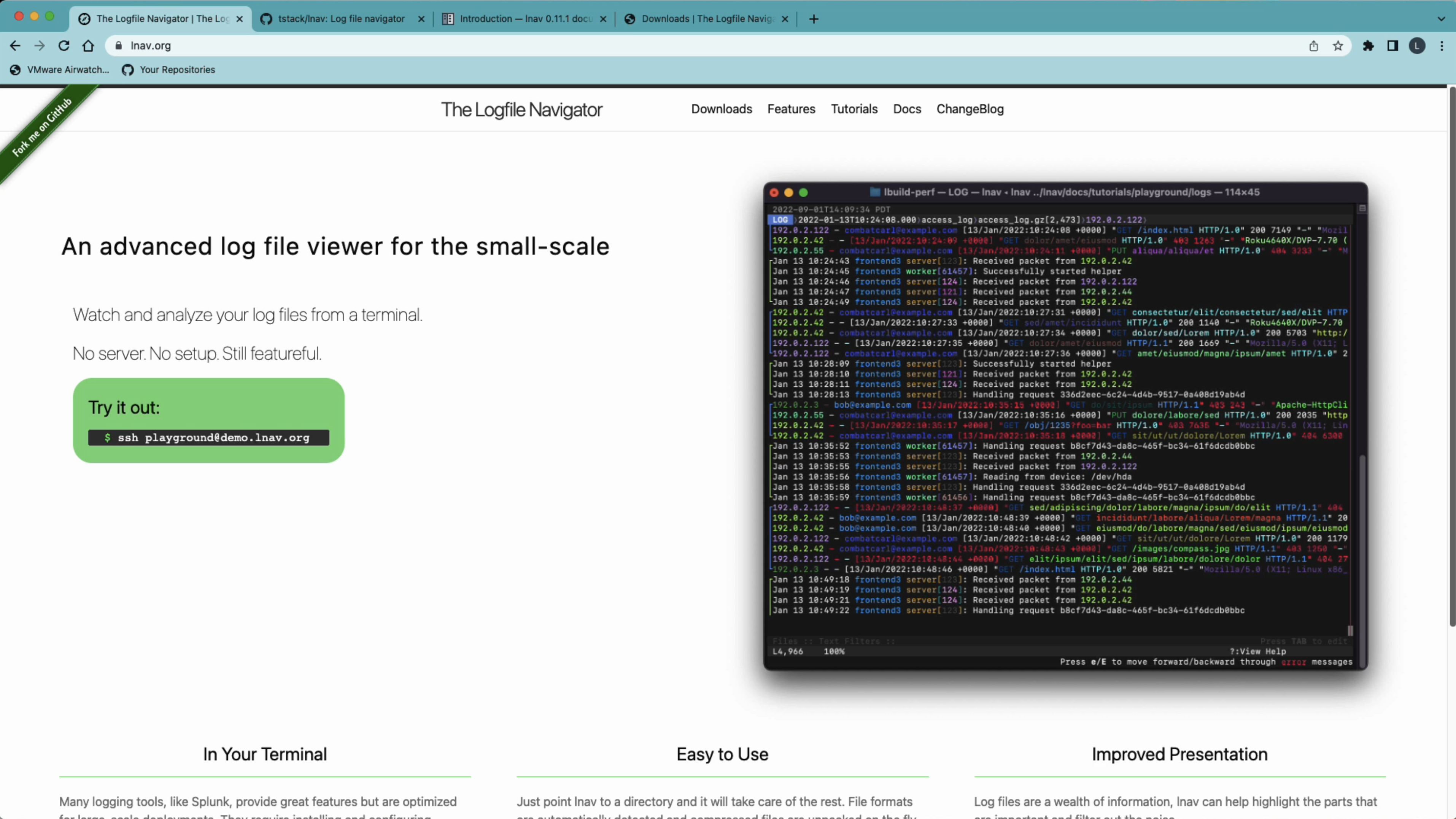Screen dimensions: 1456x819
Task: Open the Downloads nav link
Action: point(722,109)
